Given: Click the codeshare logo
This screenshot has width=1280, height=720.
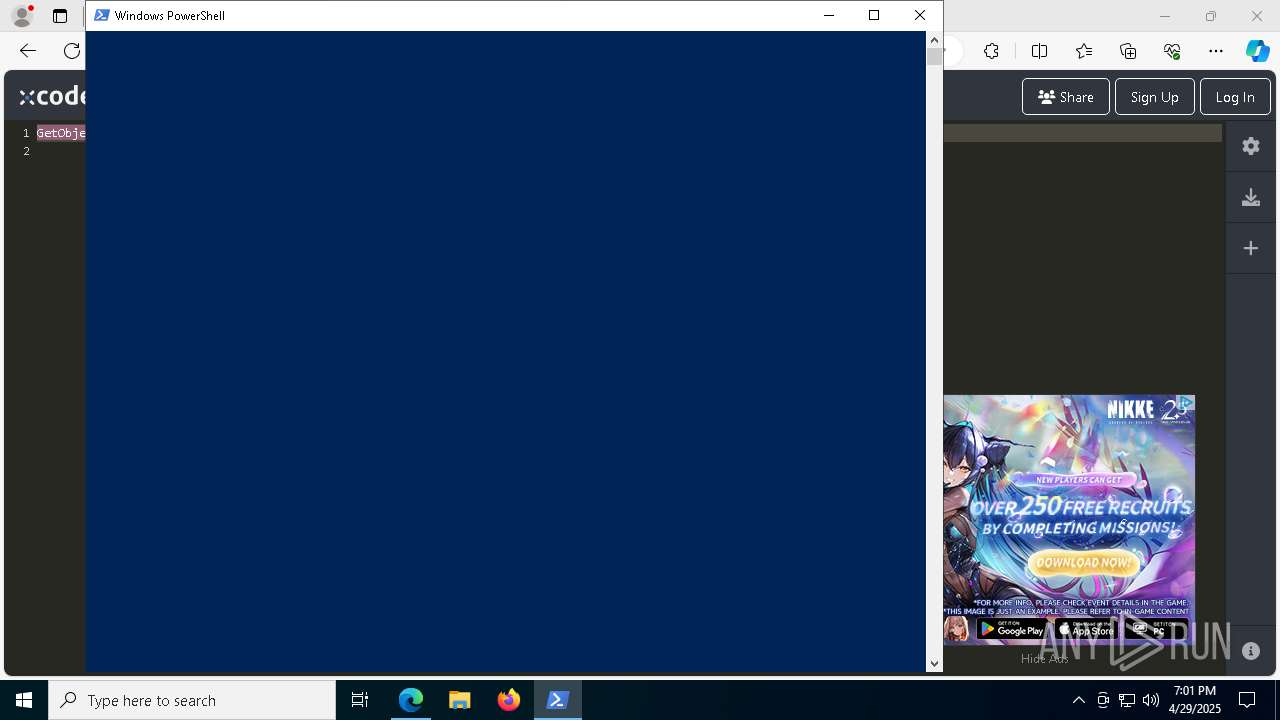Looking at the screenshot, I should pos(53,96).
